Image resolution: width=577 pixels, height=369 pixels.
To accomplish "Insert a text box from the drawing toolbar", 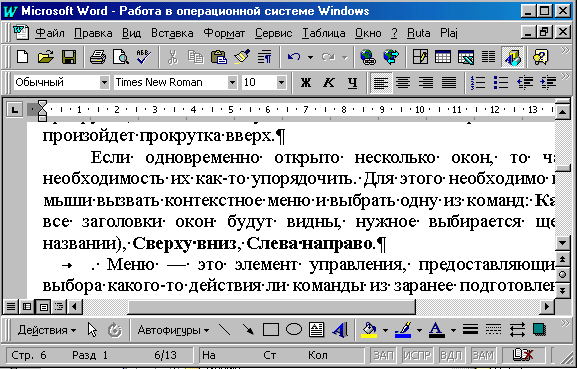I will click(x=316, y=330).
